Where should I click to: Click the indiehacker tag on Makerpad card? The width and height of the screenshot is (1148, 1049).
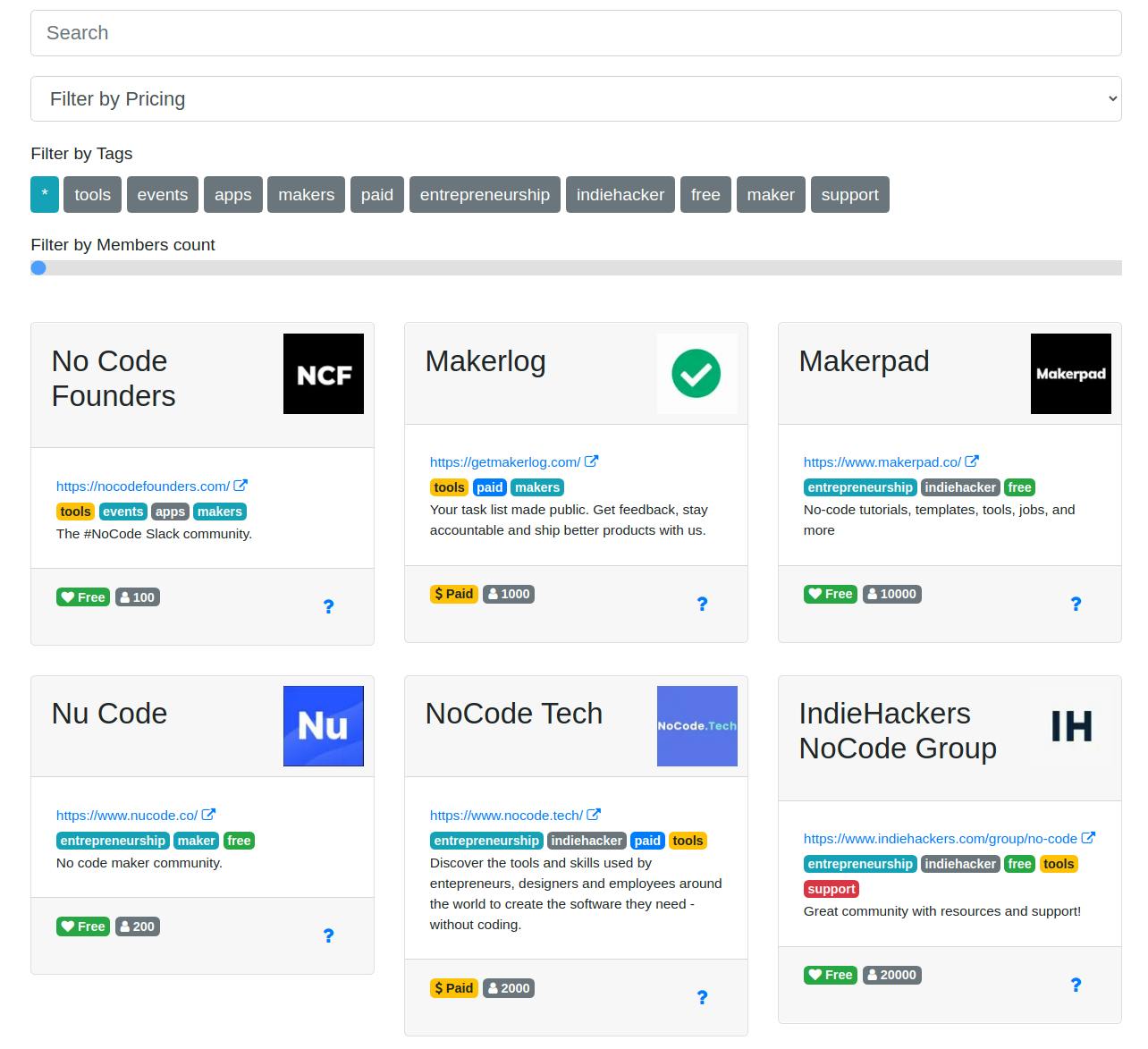(960, 487)
